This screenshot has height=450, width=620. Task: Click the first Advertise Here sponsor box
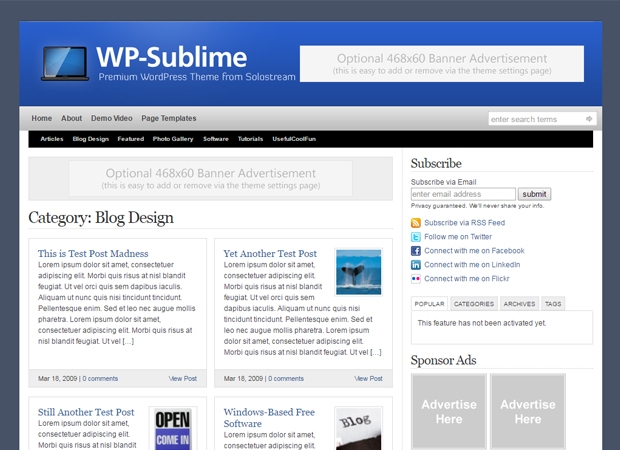click(449, 411)
